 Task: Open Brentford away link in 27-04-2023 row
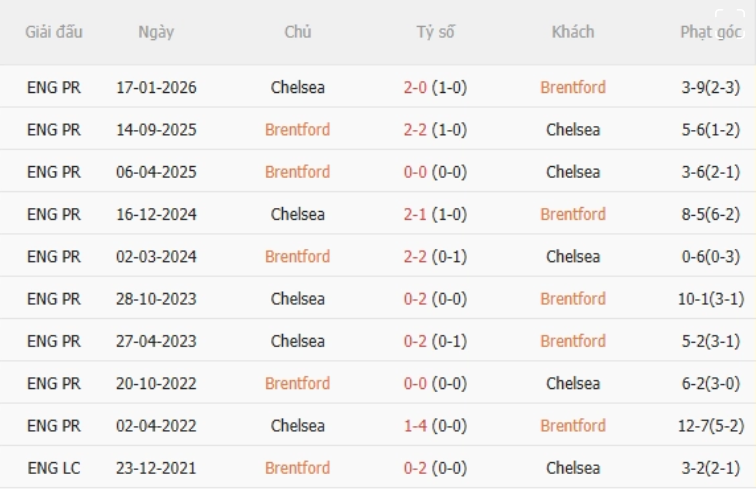(x=573, y=341)
